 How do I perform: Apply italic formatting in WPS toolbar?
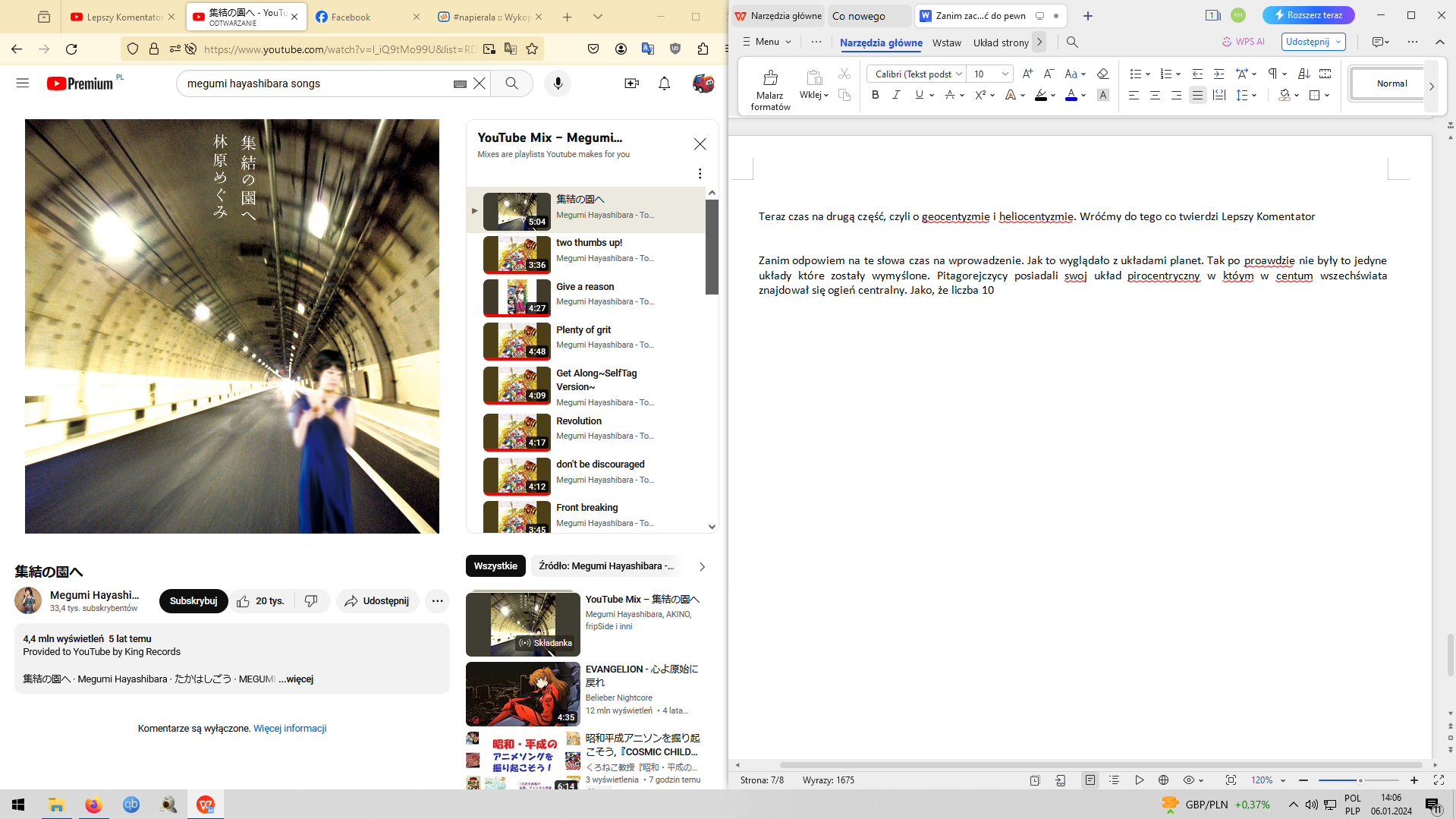pos(896,95)
